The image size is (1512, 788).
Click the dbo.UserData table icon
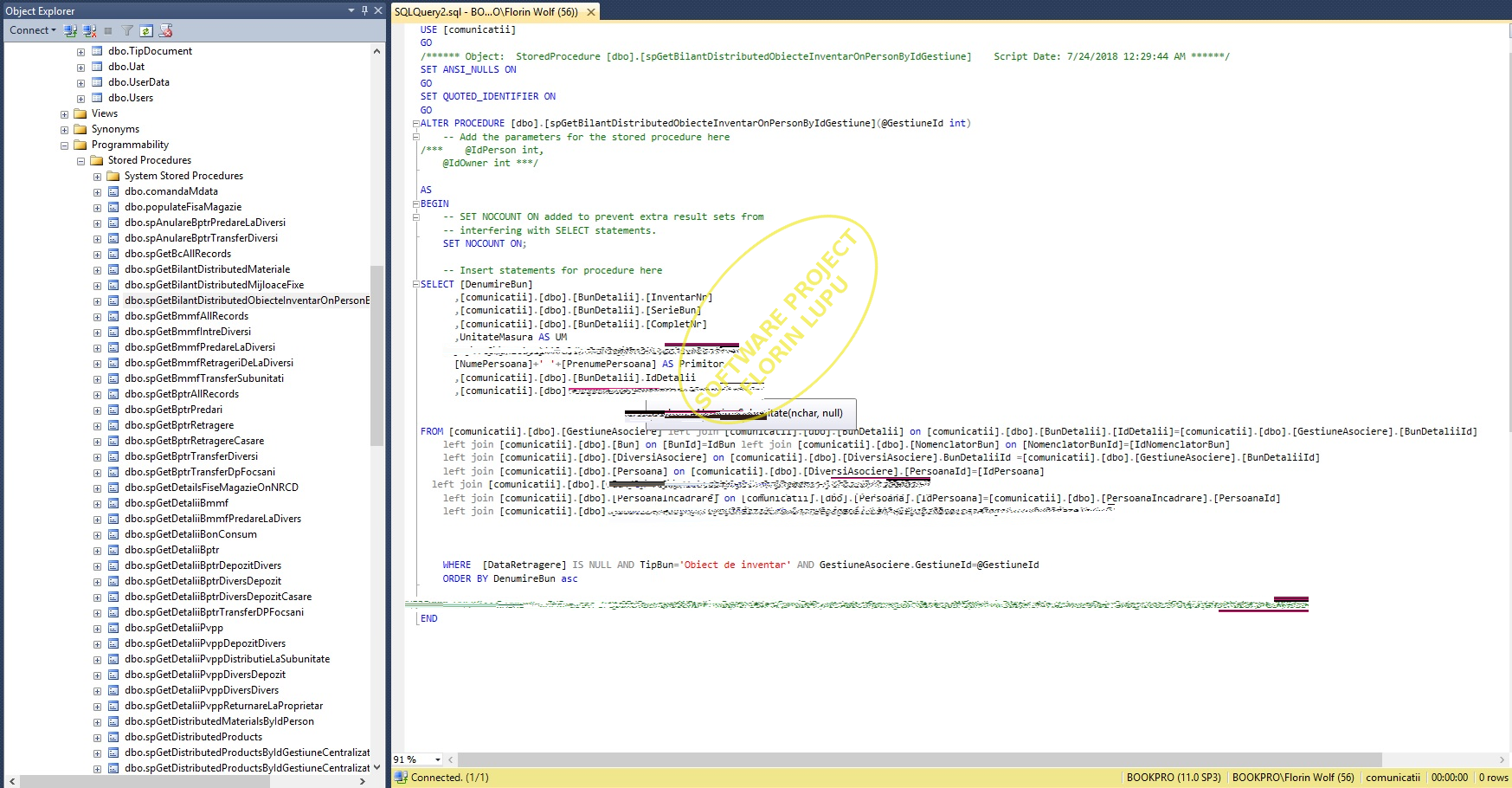click(97, 82)
